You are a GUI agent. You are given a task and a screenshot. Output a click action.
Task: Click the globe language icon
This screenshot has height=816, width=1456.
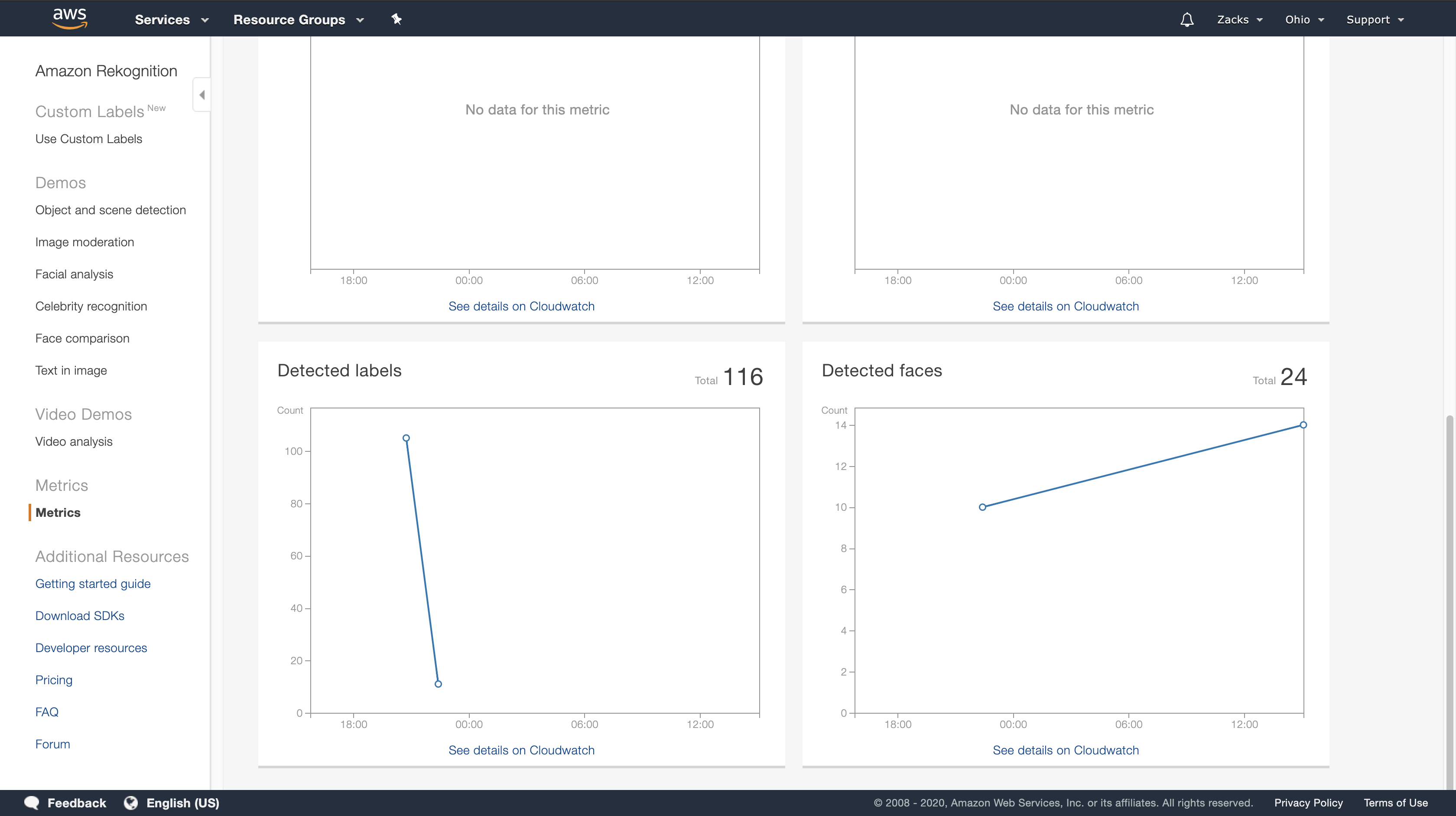130,803
